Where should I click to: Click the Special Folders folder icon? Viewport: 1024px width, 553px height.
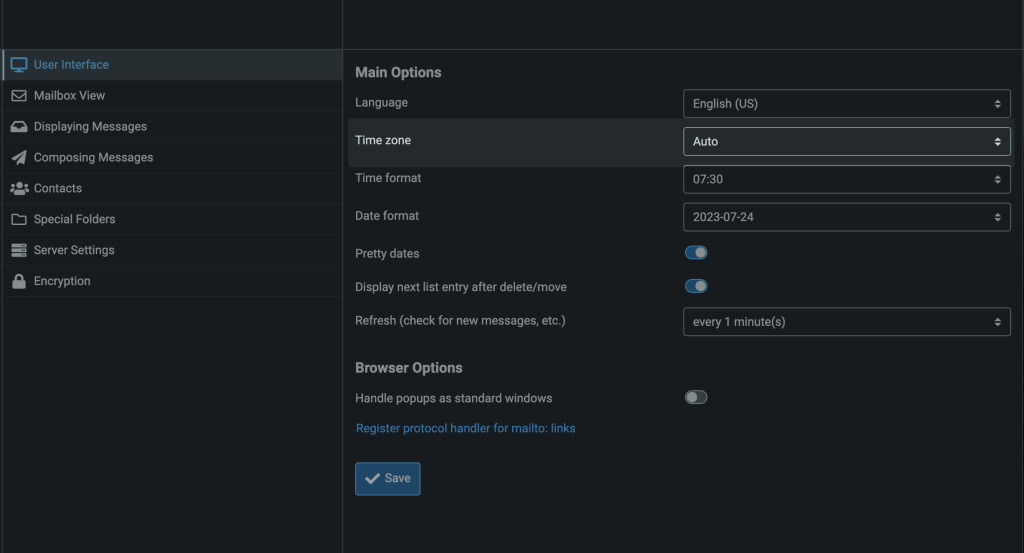(18, 220)
